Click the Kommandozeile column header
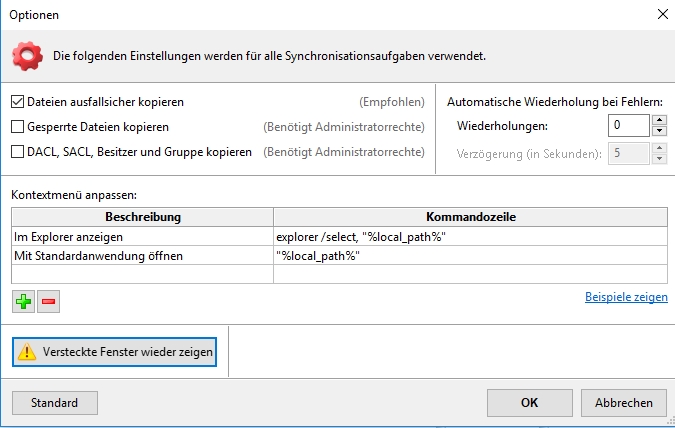This screenshot has height=428, width=675. point(471,217)
